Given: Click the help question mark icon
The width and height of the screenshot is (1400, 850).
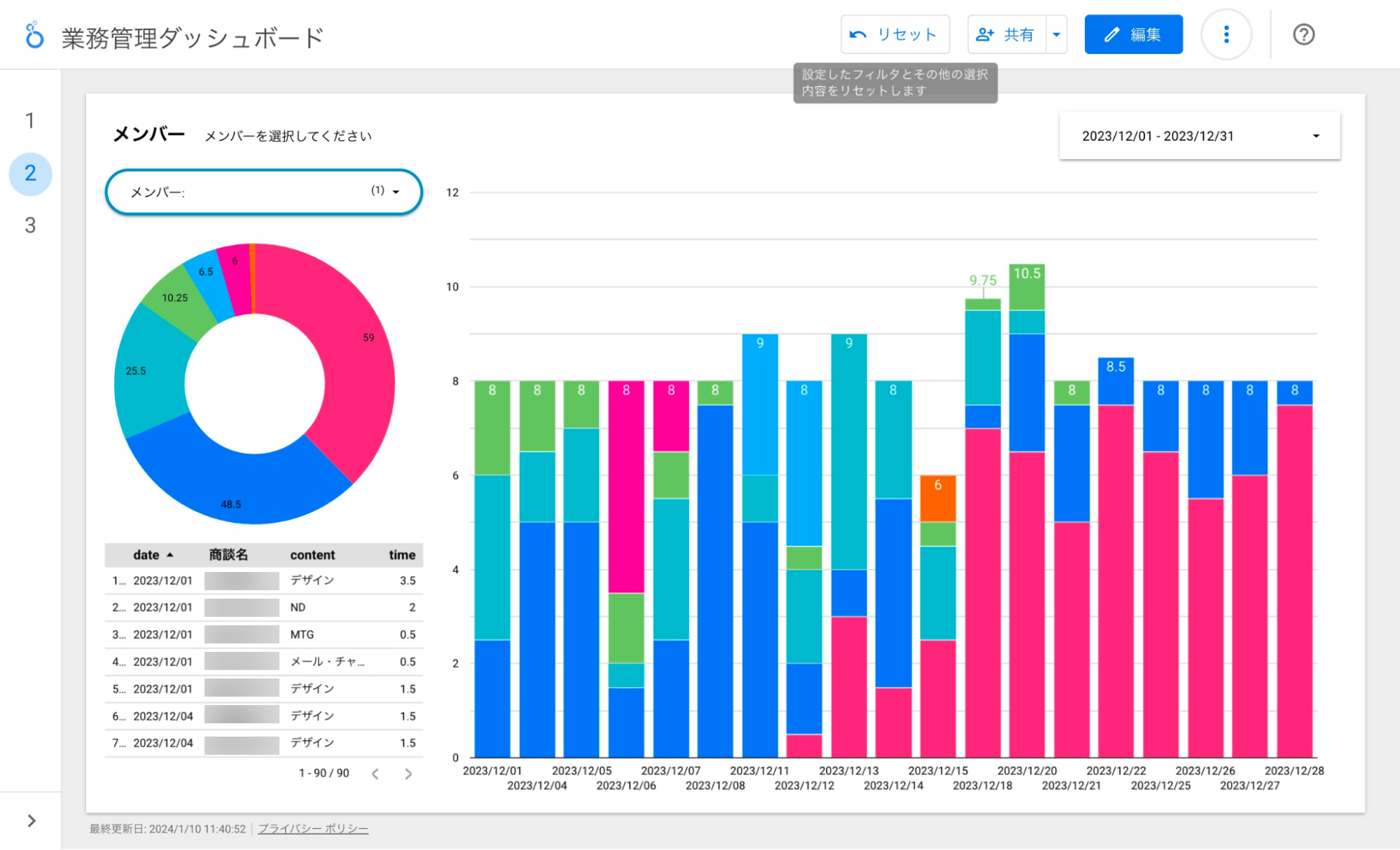Looking at the screenshot, I should pos(1303,34).
